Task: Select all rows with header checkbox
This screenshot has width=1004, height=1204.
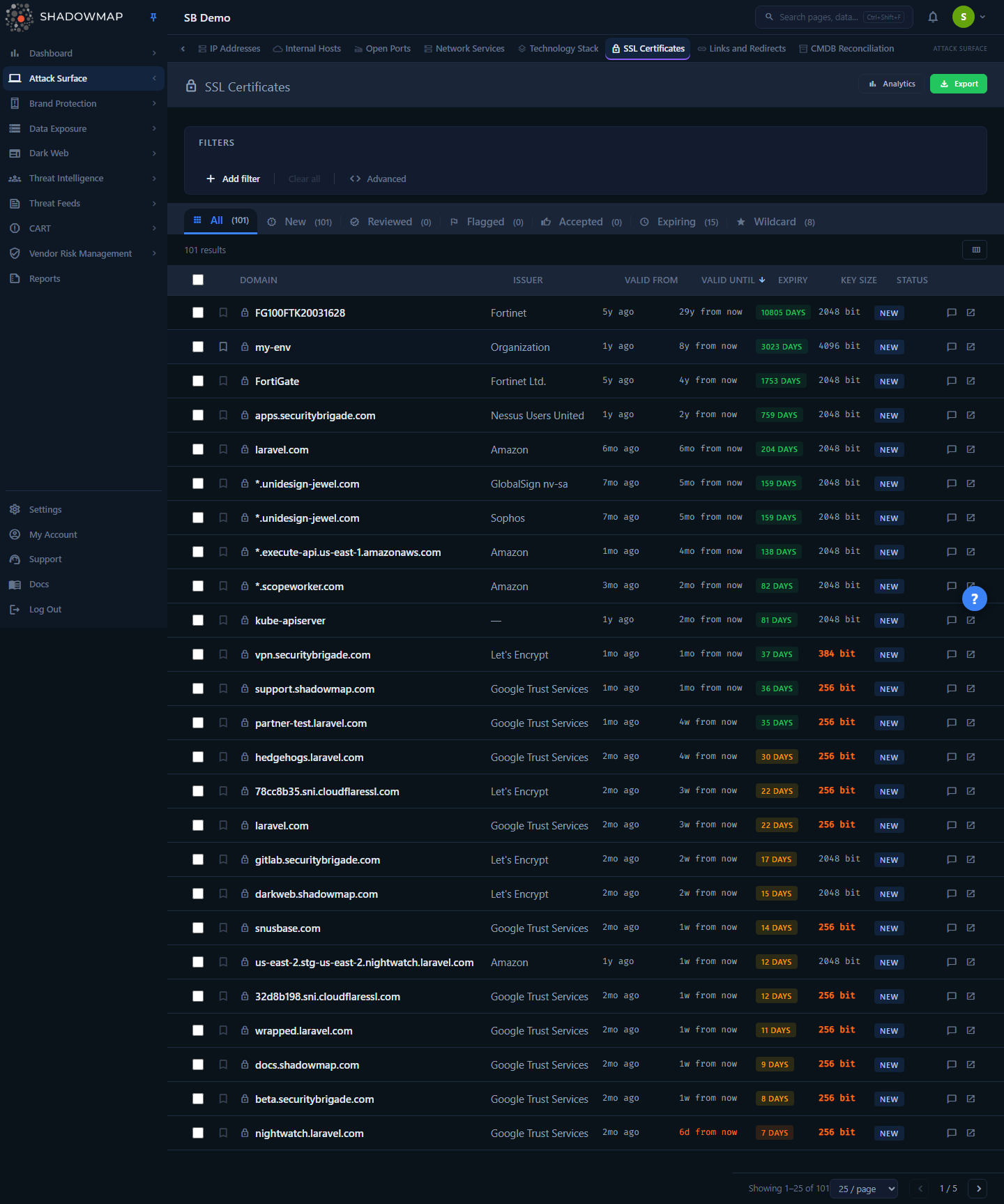Action: [198, 280]
